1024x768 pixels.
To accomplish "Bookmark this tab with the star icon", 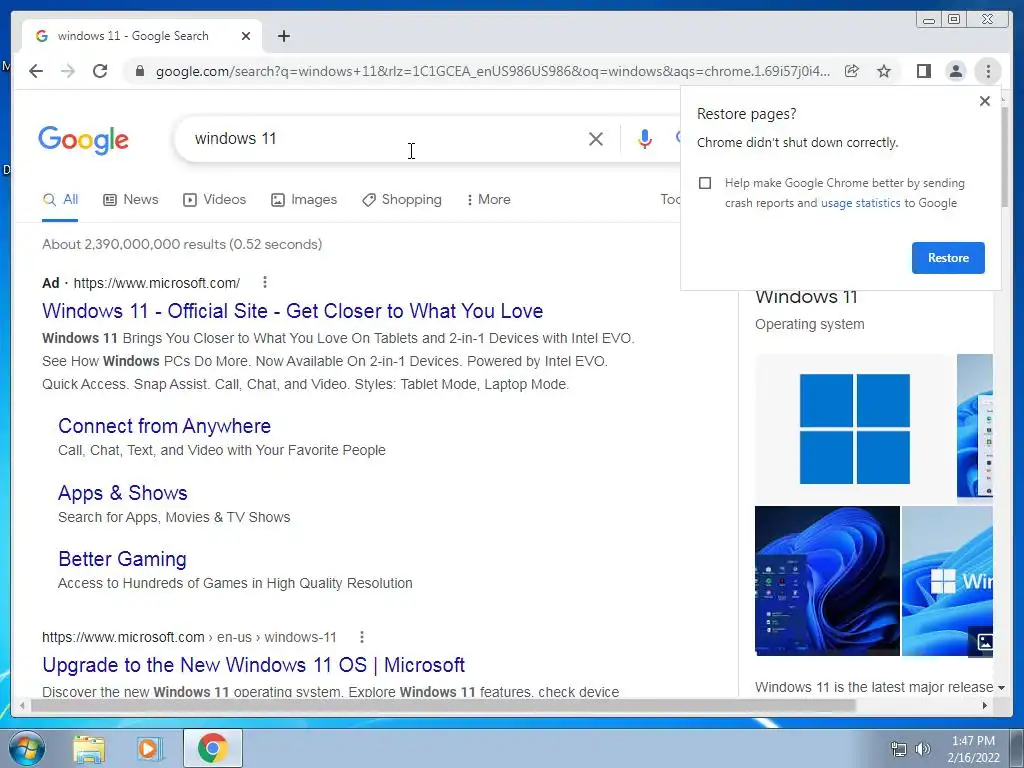I will (884, 71).
